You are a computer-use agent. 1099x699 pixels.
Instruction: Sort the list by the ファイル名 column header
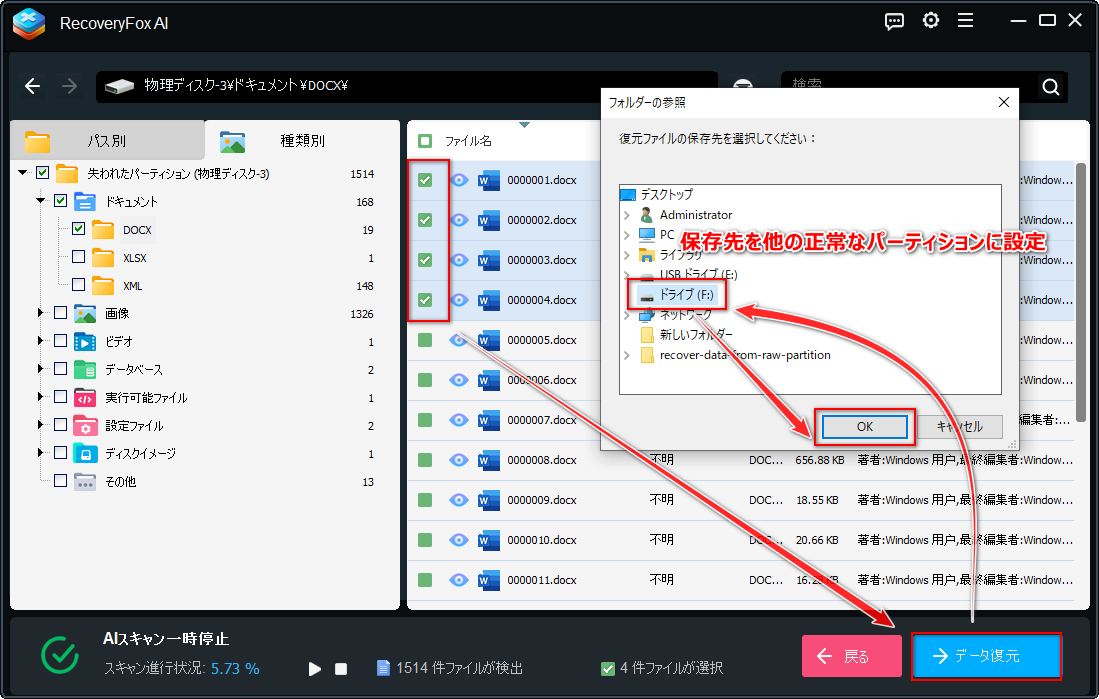[468, 141]
